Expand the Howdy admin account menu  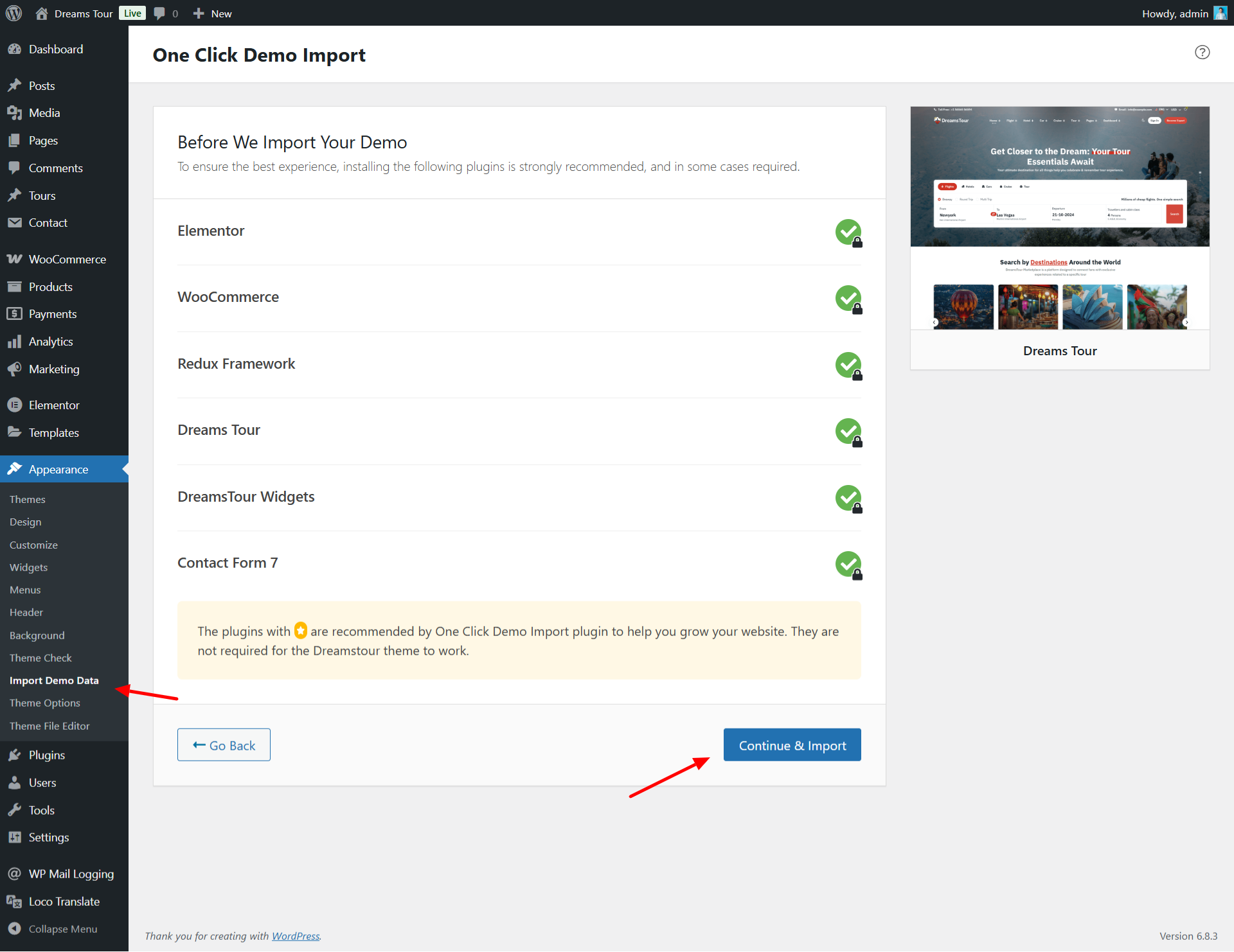pos(1175,13)
